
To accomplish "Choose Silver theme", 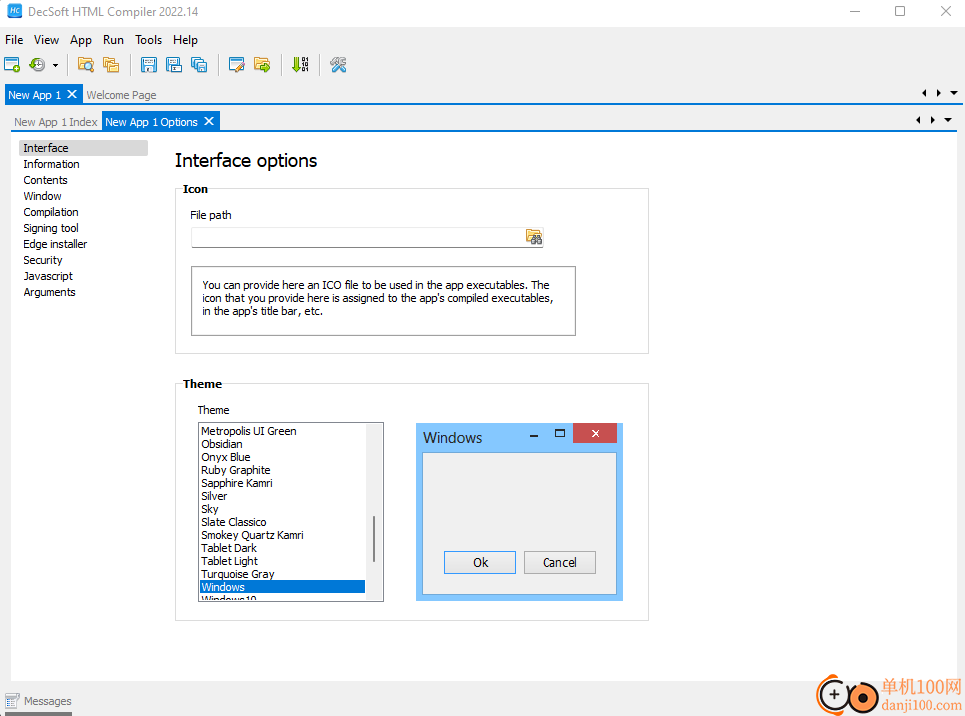I will (x=282, y=496).
